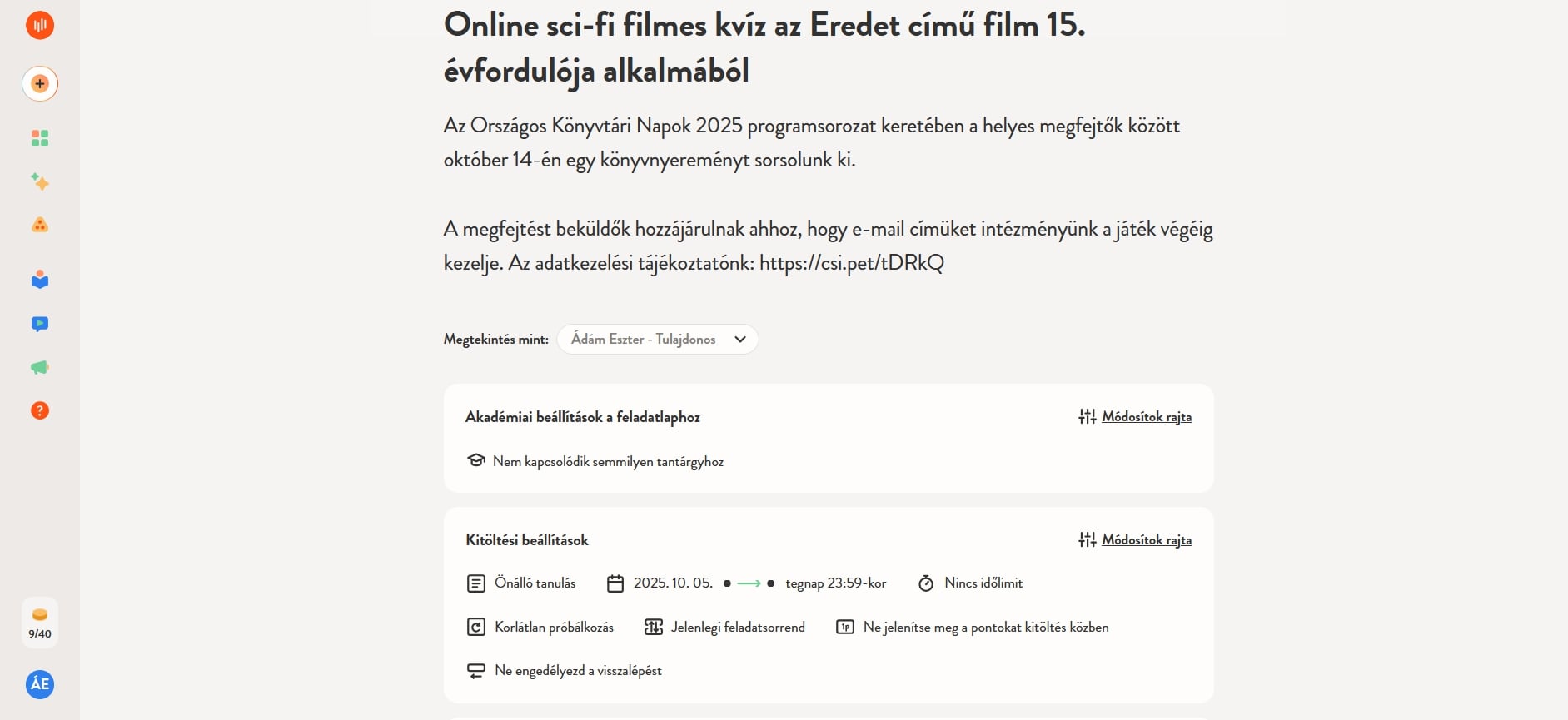This screenshot has width=1568, height=720.
Task: Open the orange question mark help icon
Action: pos(39,410)
